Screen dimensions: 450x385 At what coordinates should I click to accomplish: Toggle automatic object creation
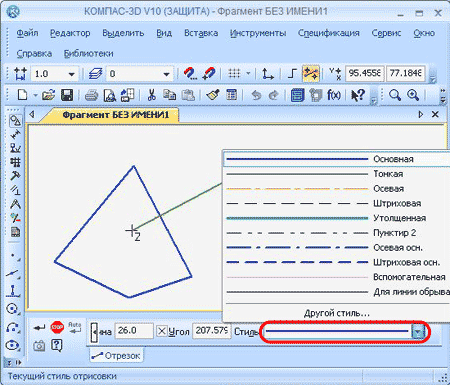[75, 327]
